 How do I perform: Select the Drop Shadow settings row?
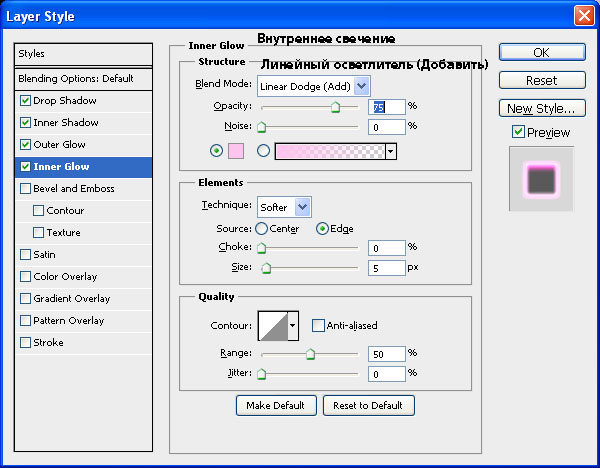pyautogui.click(x=83, y=101)
